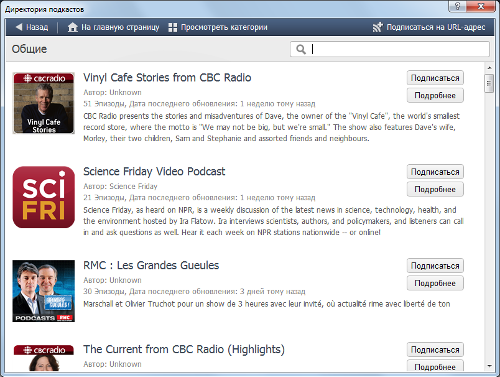Browse categories with the grid icon
The height and width of the screenshot is (377, 500).
(x=173, y=27)
